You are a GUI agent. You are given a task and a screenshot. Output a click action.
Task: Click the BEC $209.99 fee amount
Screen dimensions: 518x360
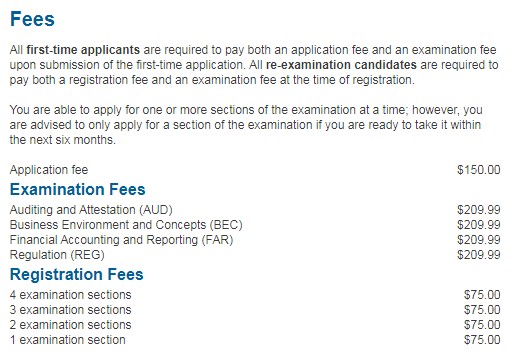[479, 225]
